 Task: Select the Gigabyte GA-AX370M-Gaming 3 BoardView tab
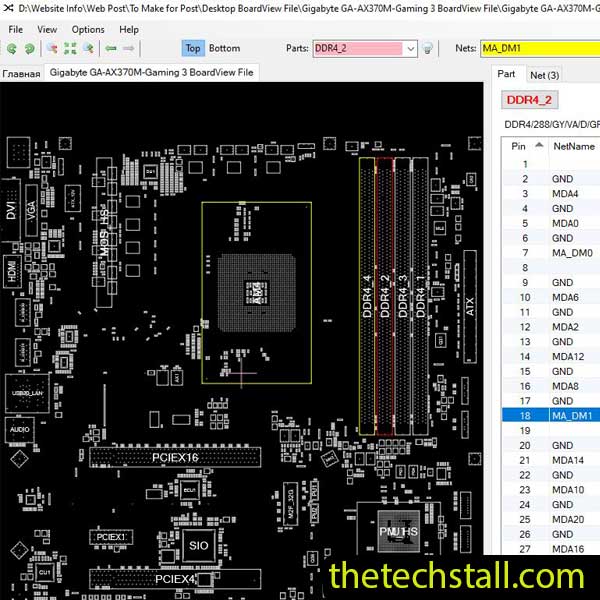(152, 72)
